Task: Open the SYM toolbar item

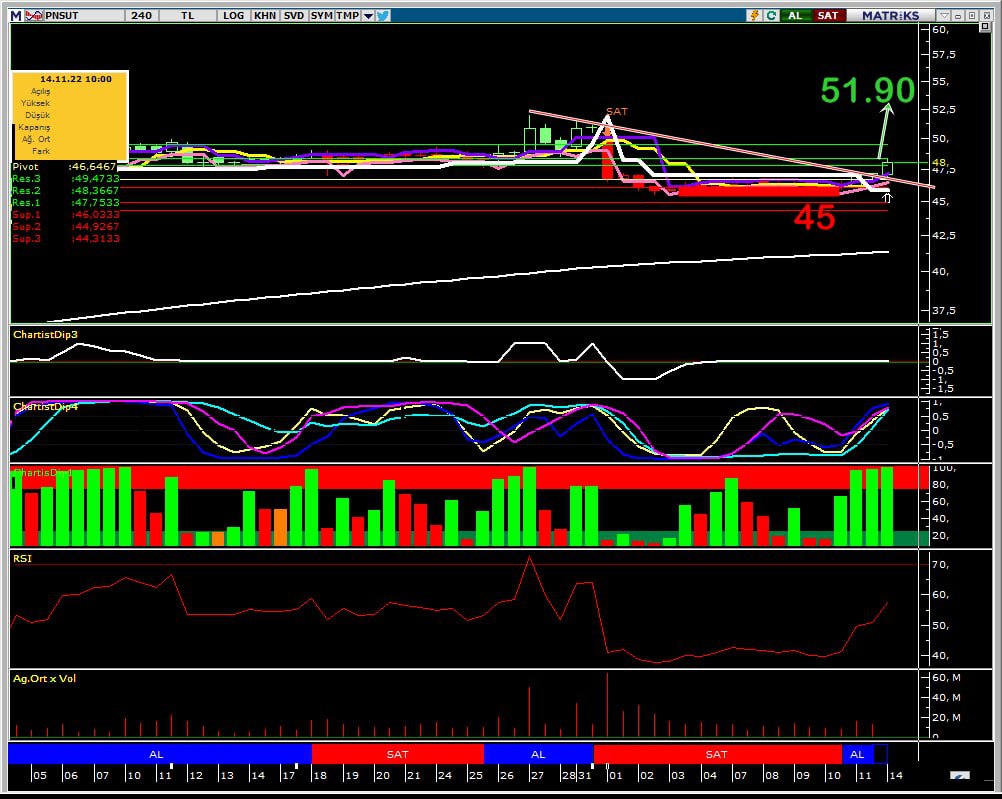Action: [x=321, y=15]
